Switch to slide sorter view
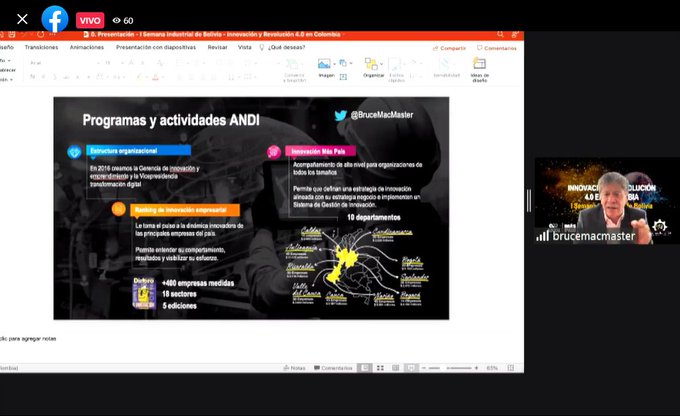 (381, 368)
